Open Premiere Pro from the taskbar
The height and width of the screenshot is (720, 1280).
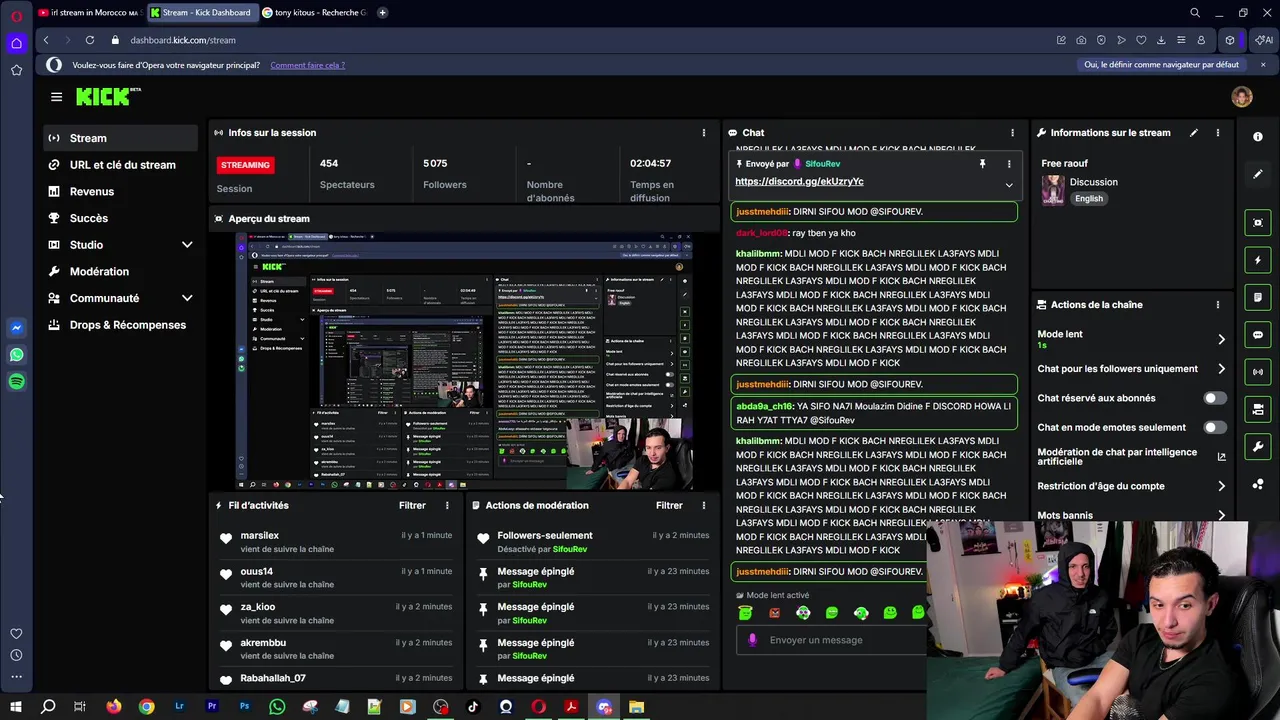(x=212, y=706)
